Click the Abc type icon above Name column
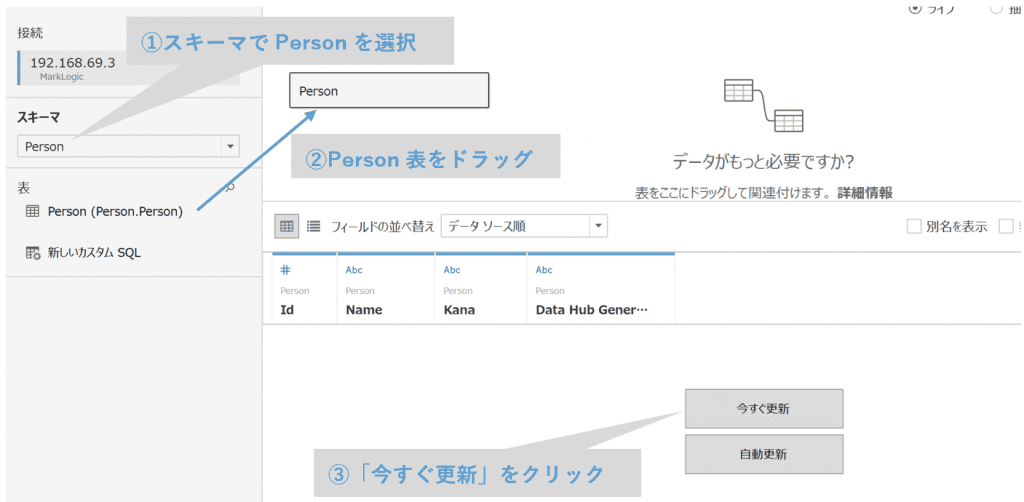The width and height of the screenshot is (1024, 502). tap(354, 270)
